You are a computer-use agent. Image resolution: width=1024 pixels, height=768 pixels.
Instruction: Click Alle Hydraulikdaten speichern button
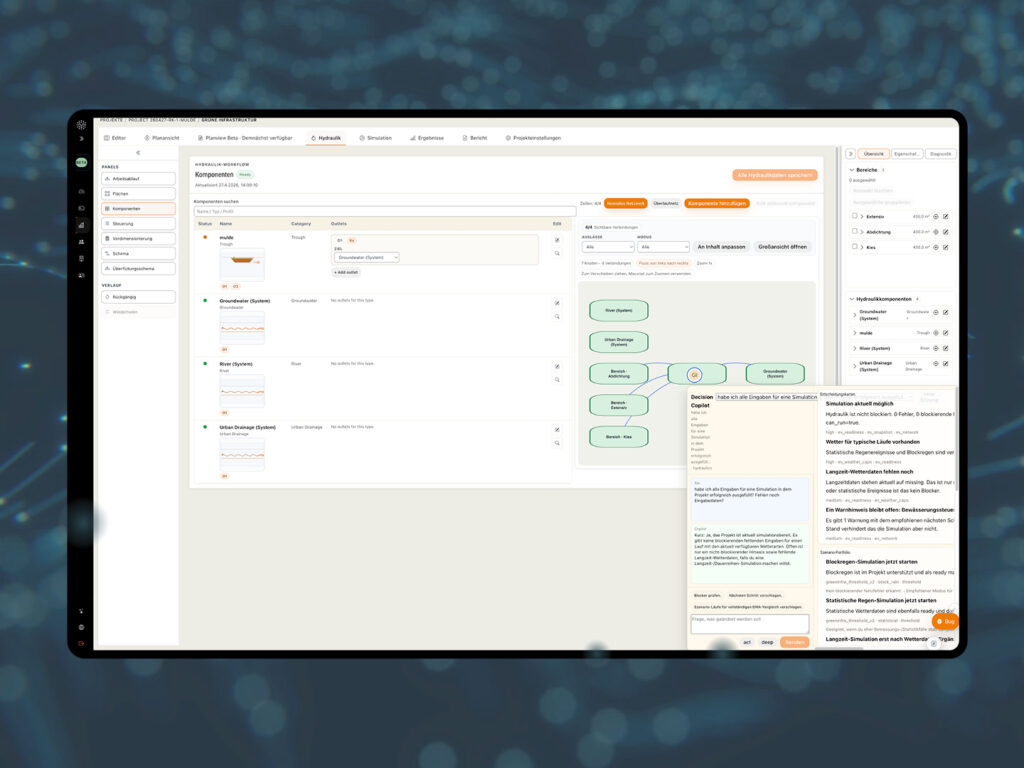(x=775, y=175)
